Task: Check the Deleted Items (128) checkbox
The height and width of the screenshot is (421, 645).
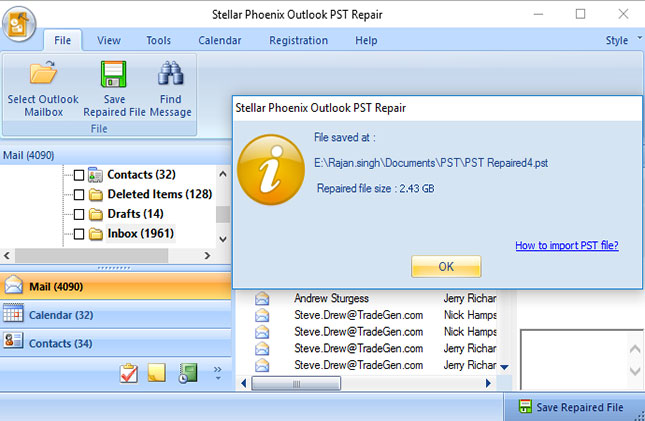Action: (x=79, y=195)
